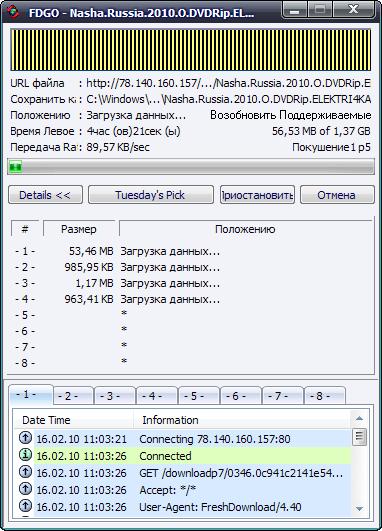The width and height of the screenshot is (382, 531).
Task: Click the Положению column header
Action: point(246,229)
